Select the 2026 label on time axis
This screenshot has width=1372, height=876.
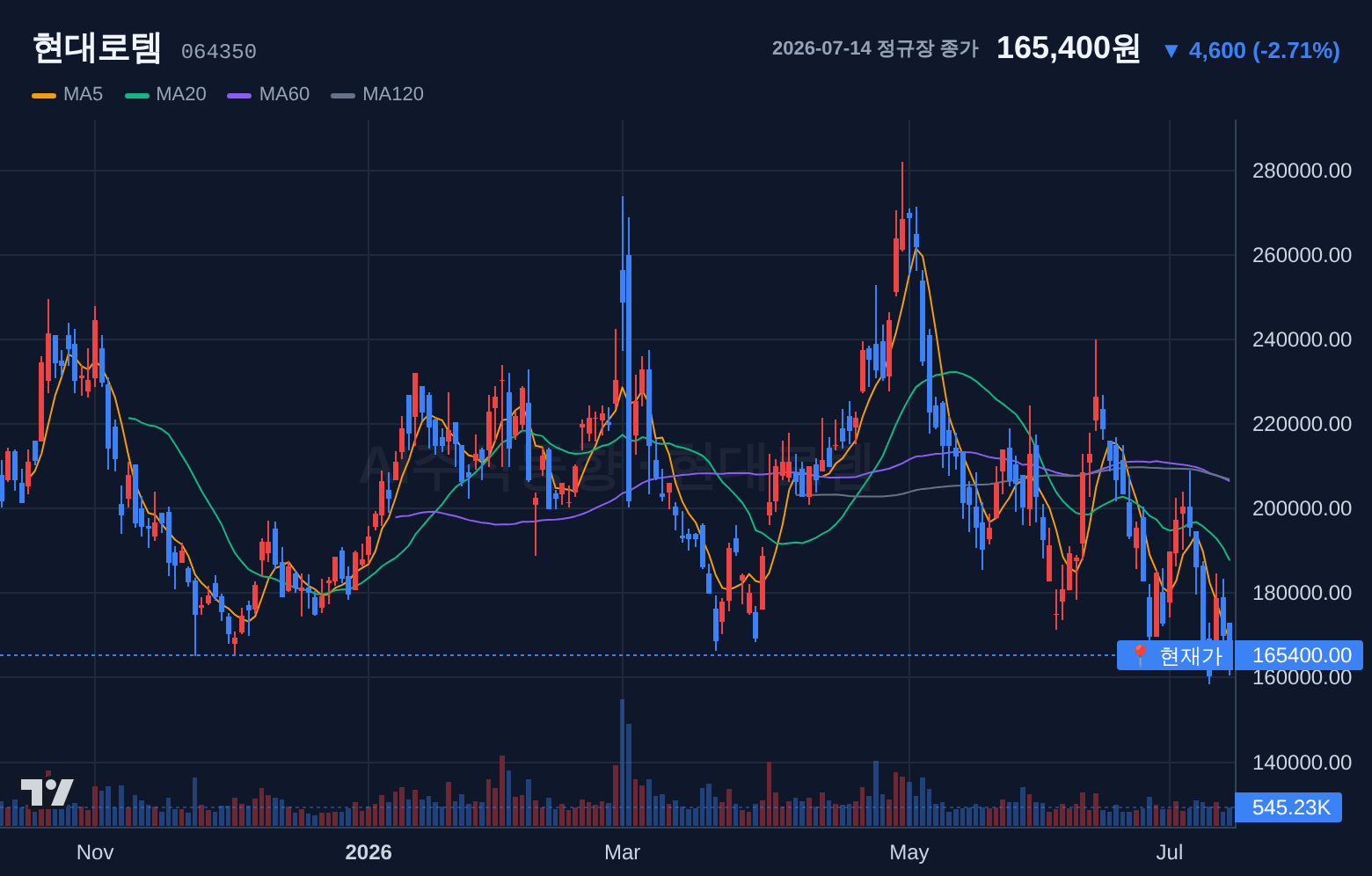click(369, 852)
